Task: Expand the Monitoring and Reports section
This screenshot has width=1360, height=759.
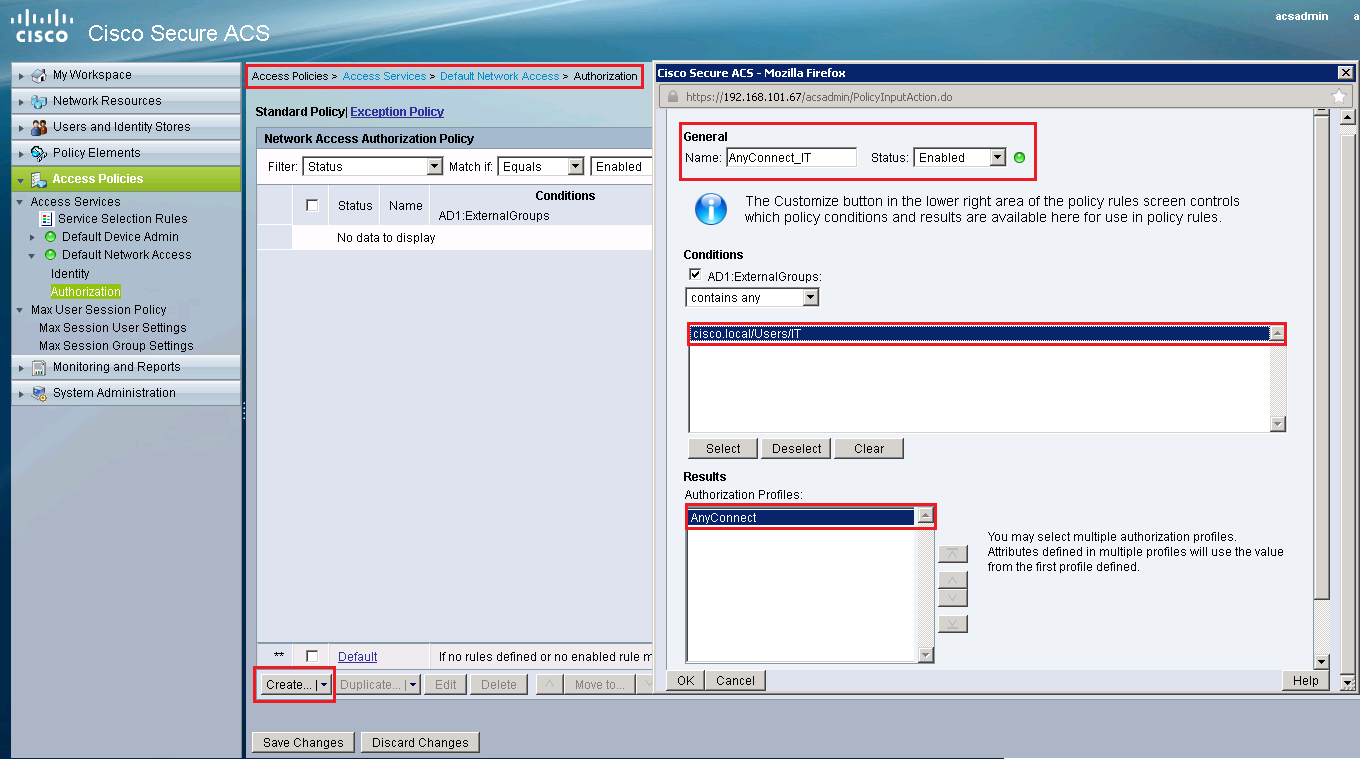Action: pyautogui.click(x=21, y=367)
